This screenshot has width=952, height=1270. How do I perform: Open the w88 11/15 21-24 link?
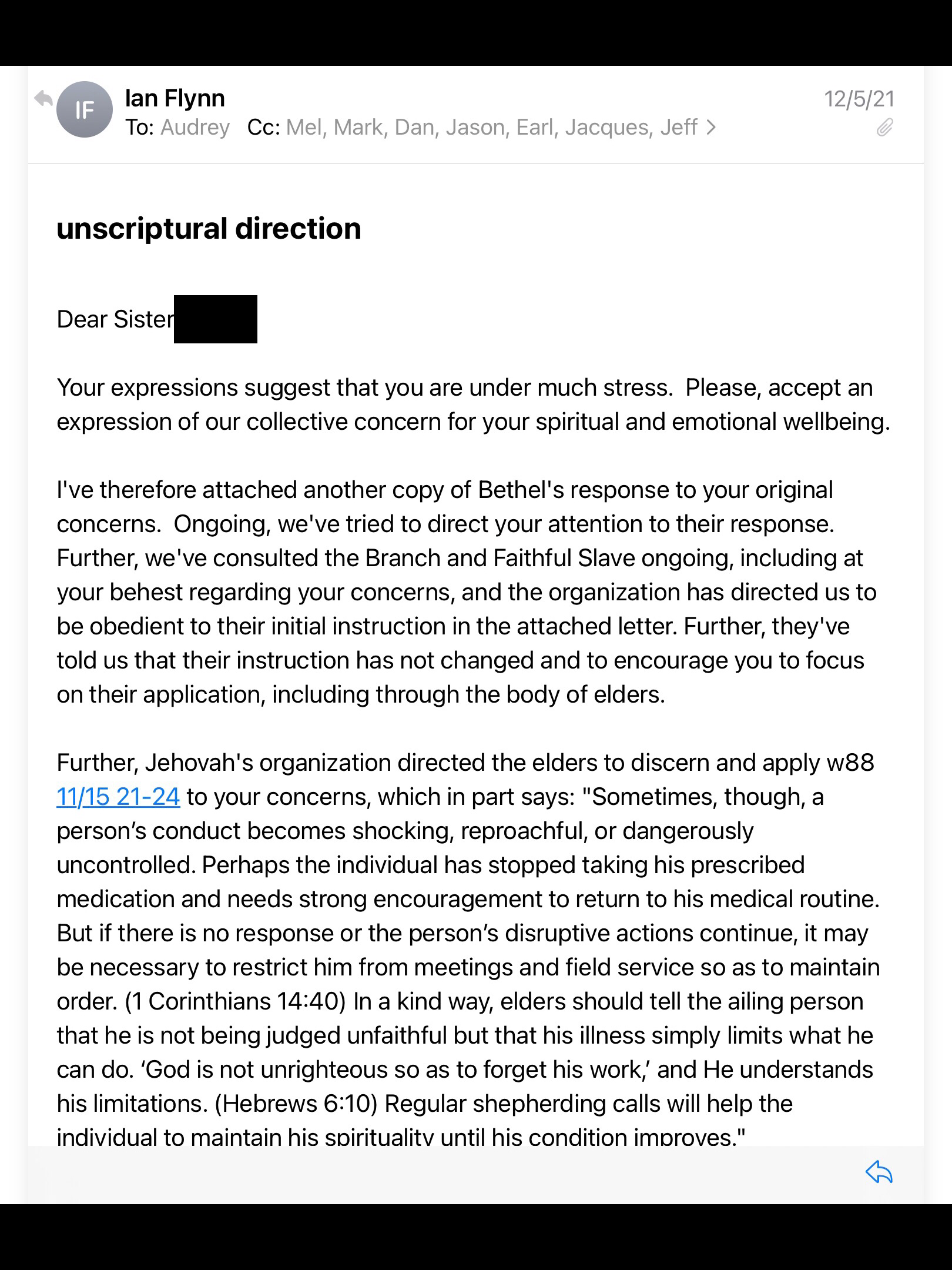[x=118, y=797]
